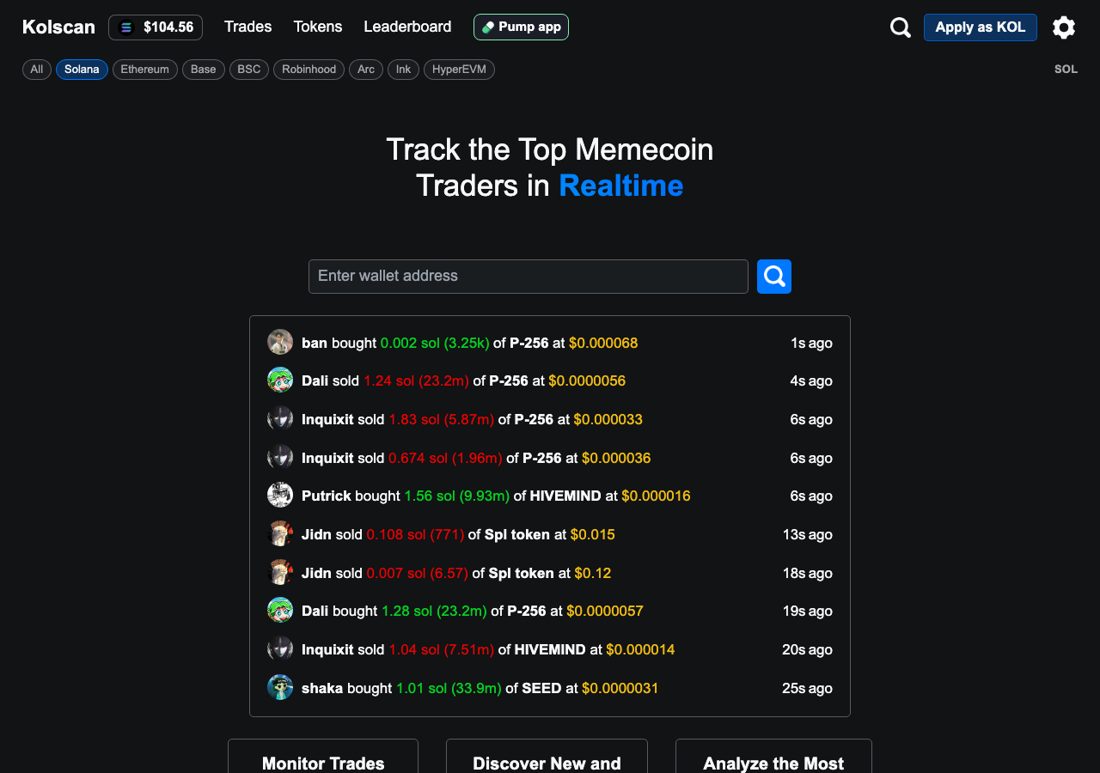Open the Trades menu item
Screen dimensions: 1100x773
point(248,27)
